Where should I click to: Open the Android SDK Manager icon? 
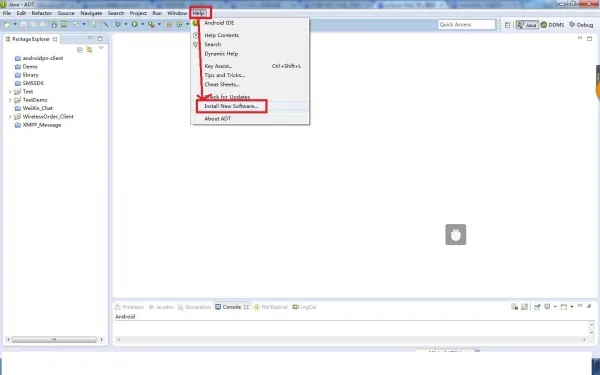point(54,24)
